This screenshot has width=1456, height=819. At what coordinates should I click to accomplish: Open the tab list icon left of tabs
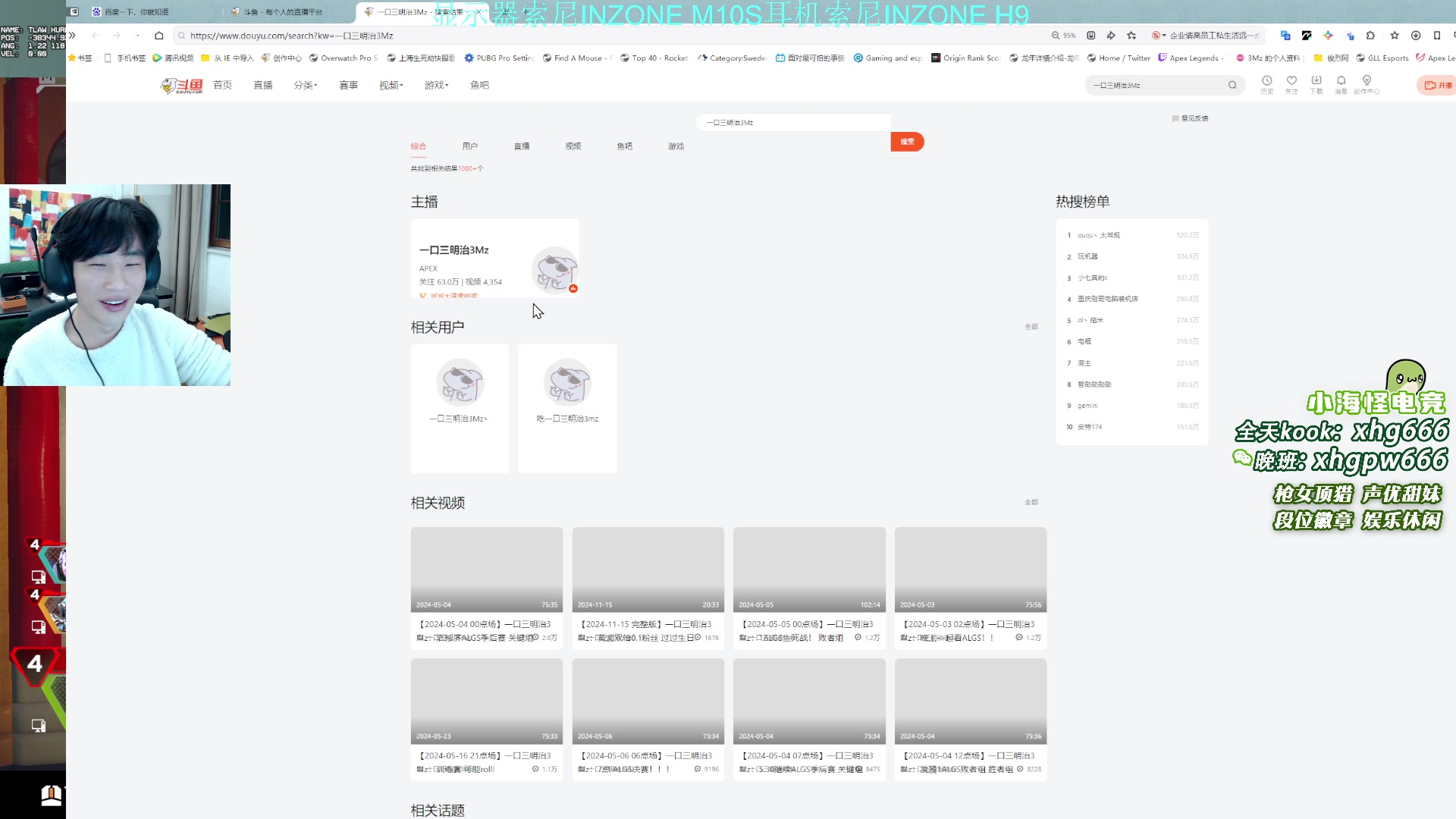point(74,12)
